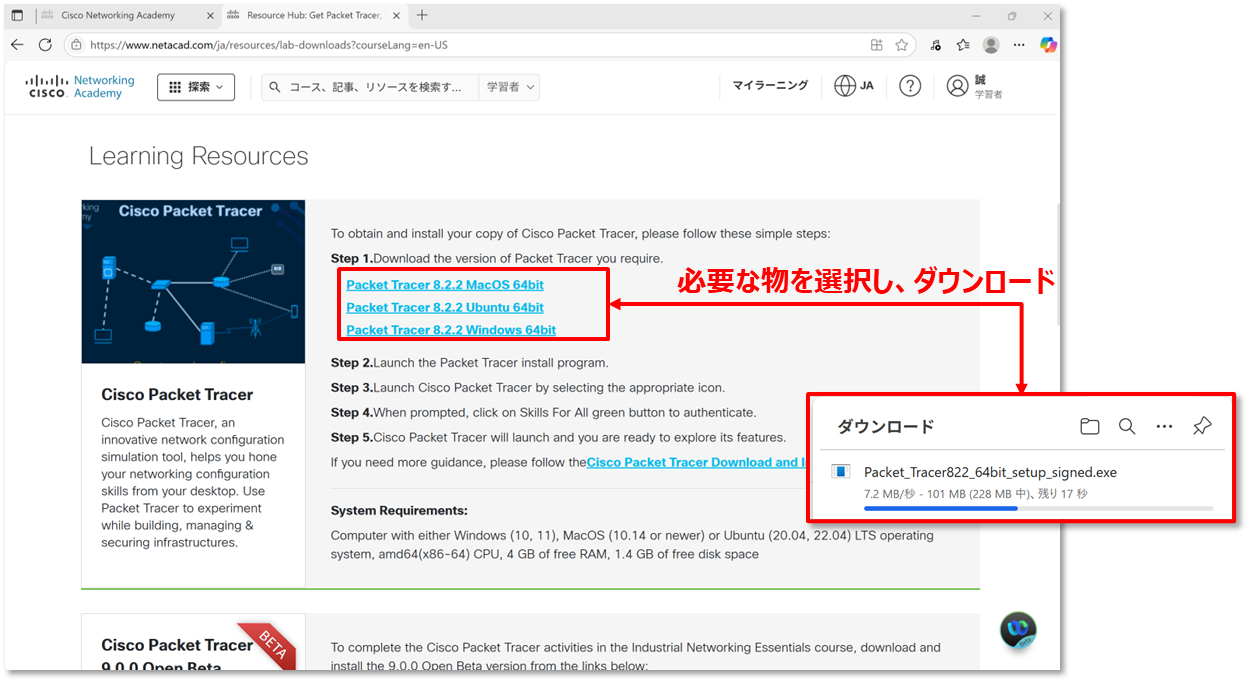The width and height of the screenshot is (1249, 683).
Task: Open the downloads folder icon in the ダウンロード panel
Action: click(x=1090, y=426)
